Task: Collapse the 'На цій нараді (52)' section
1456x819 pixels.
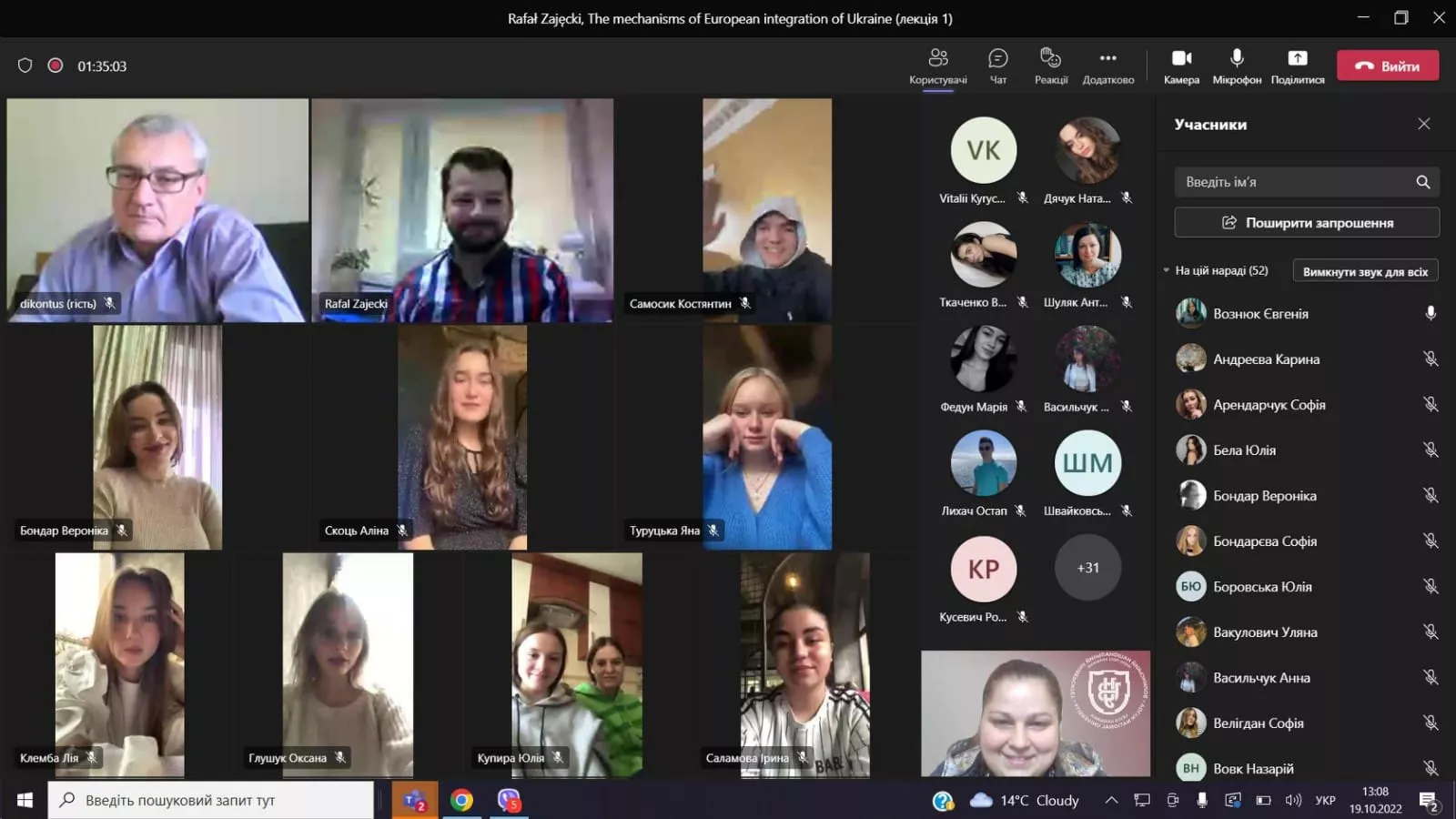Action: 1167,270
